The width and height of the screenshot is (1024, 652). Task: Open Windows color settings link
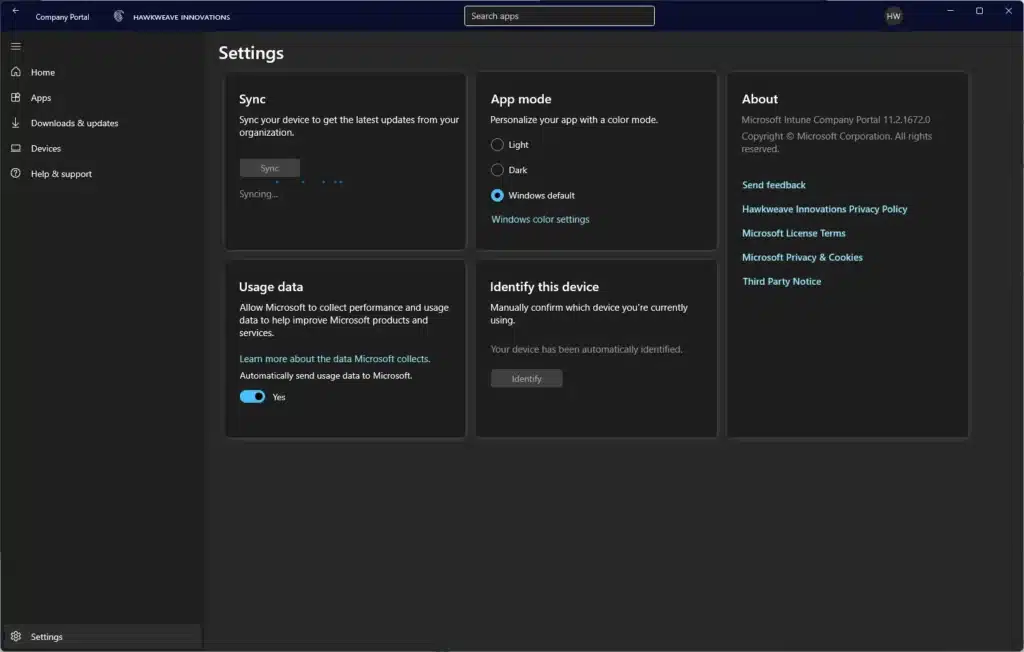click(x=540, y=219)
